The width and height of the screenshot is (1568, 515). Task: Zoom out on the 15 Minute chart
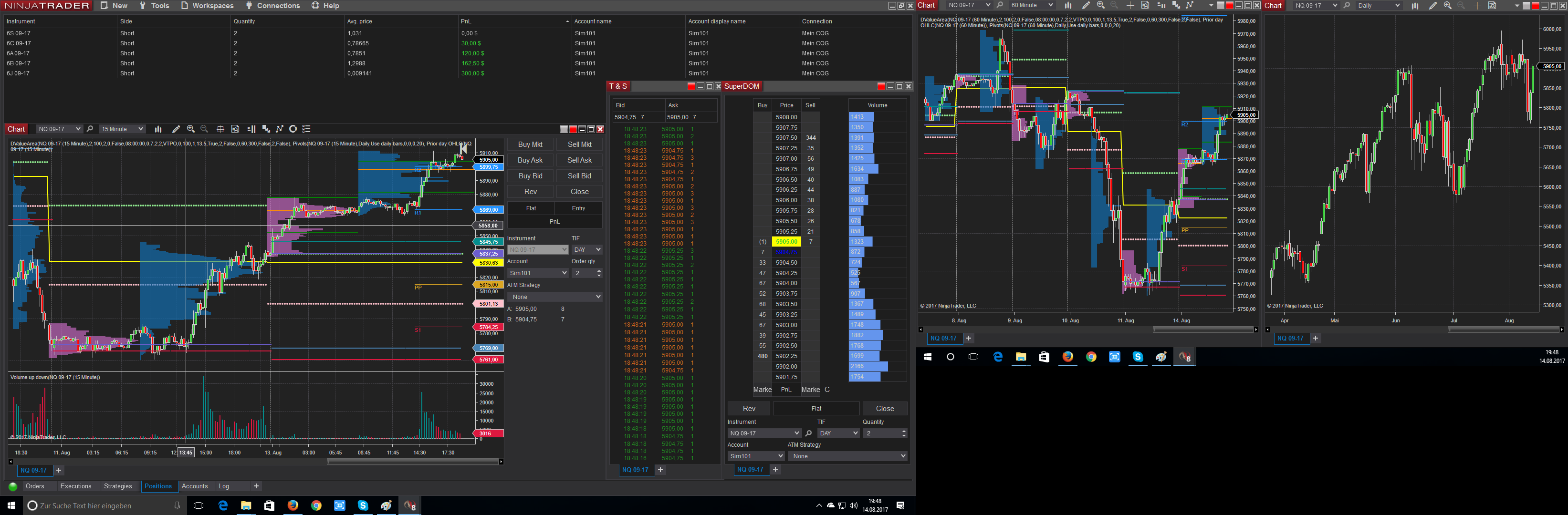[x=205, y=129]
